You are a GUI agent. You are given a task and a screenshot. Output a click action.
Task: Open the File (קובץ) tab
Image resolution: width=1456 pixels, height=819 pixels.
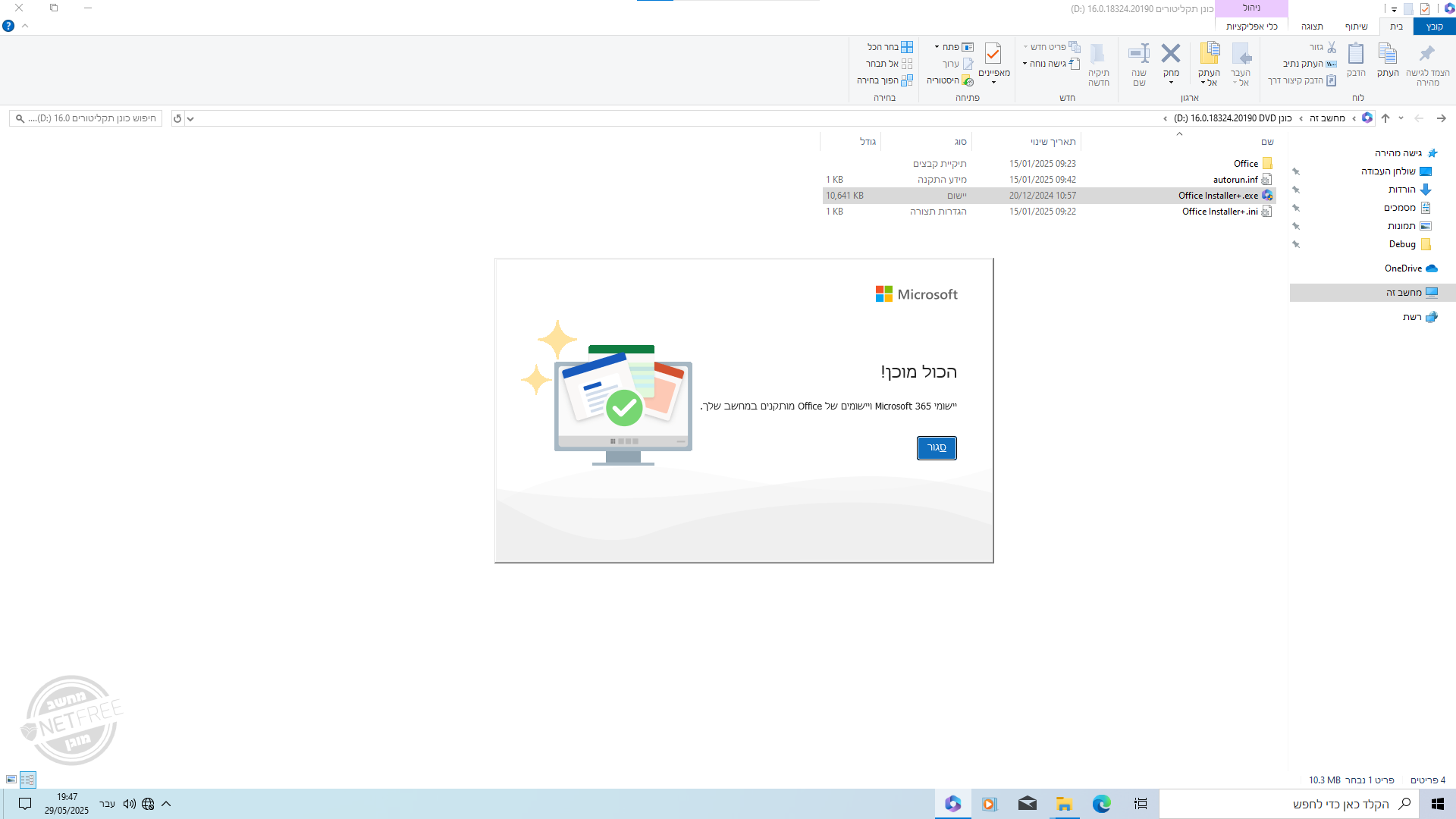tap(1435, 27)
